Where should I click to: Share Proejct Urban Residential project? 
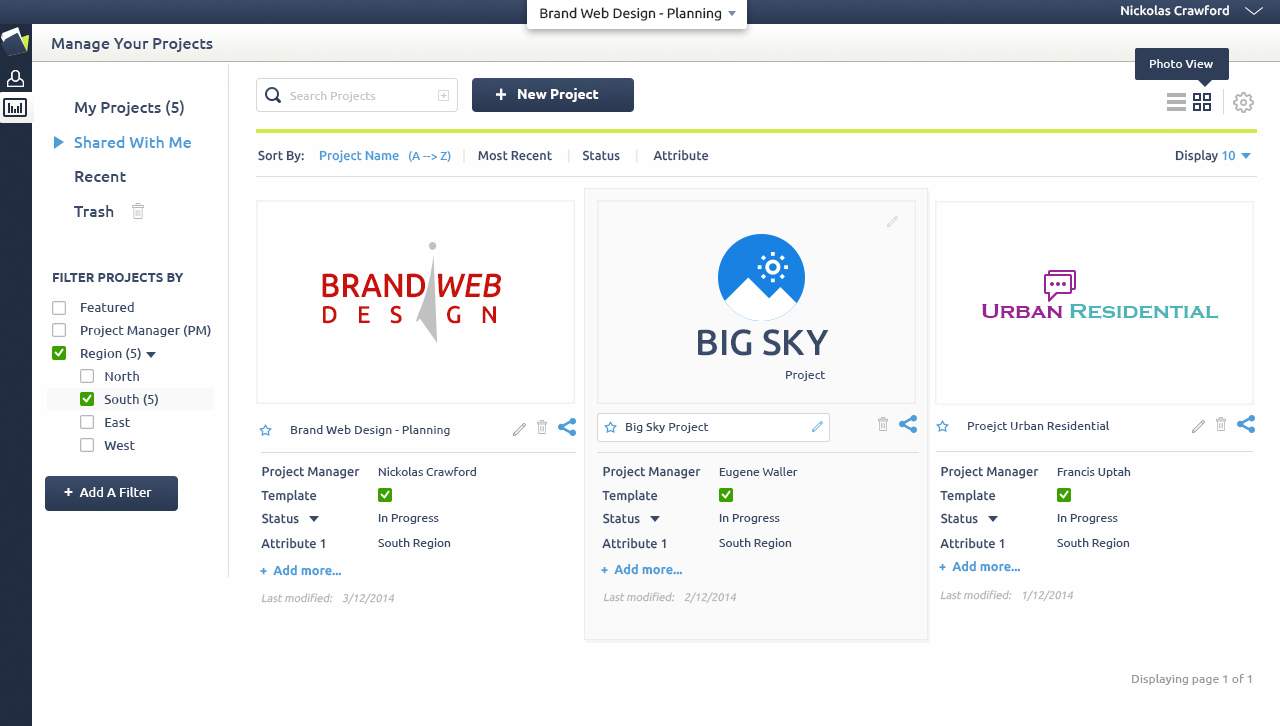click(x=1246, y=424)
